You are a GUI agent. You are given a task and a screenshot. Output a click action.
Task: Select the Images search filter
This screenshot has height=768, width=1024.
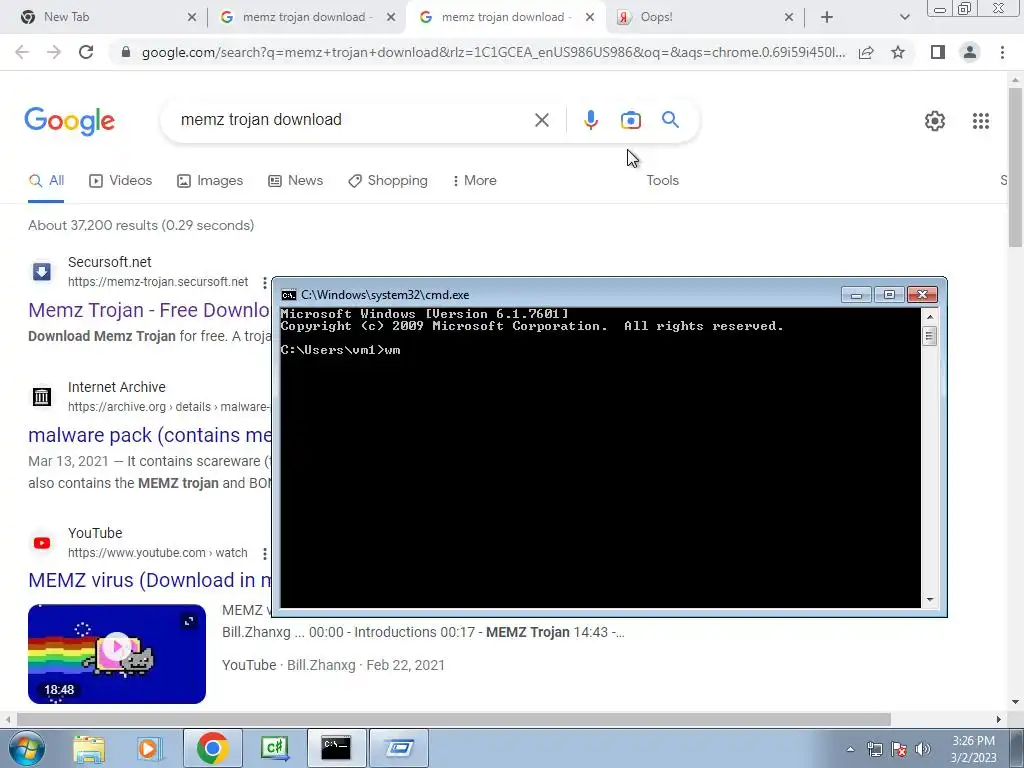pyautogui.click(x=210, y=180)
